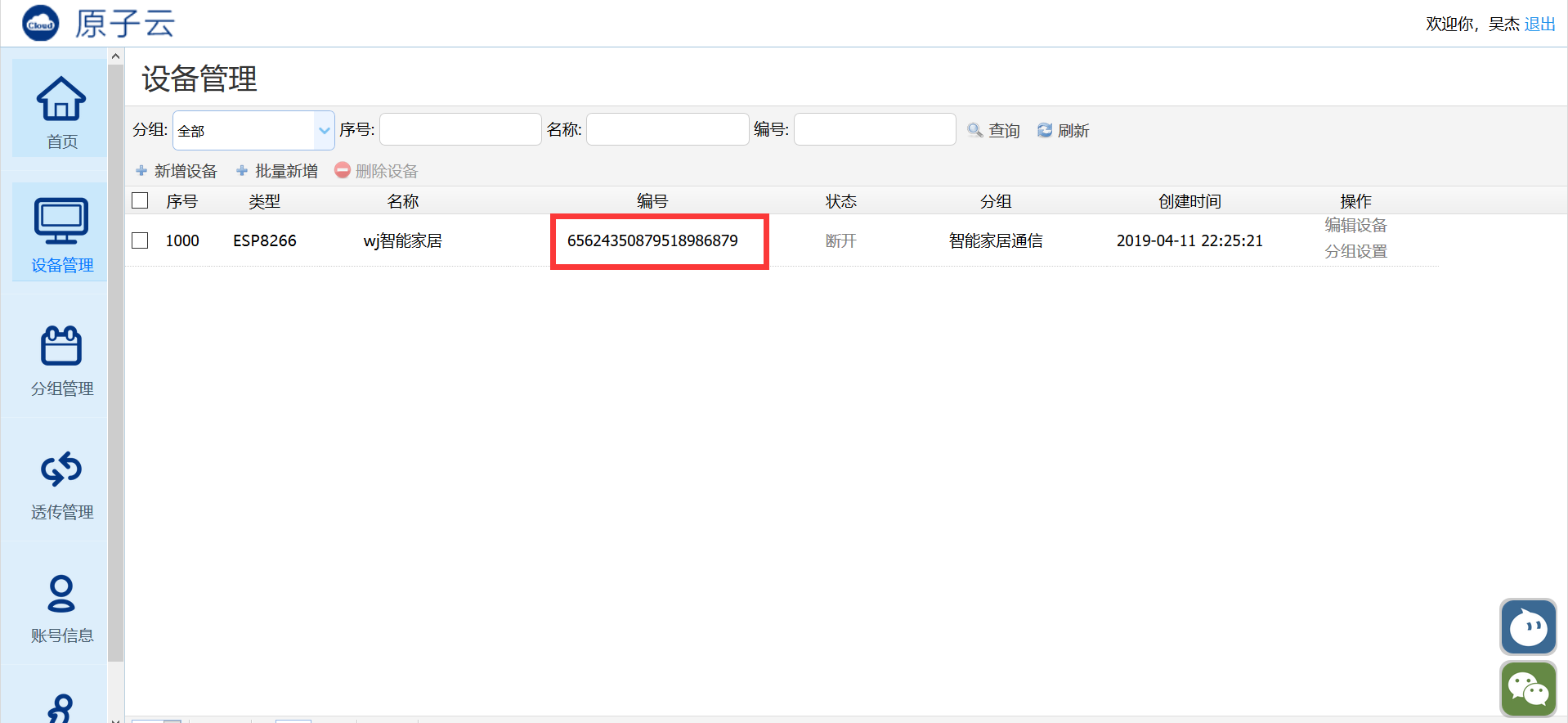Sort by the 序号 column header

[x=181, y=201]
